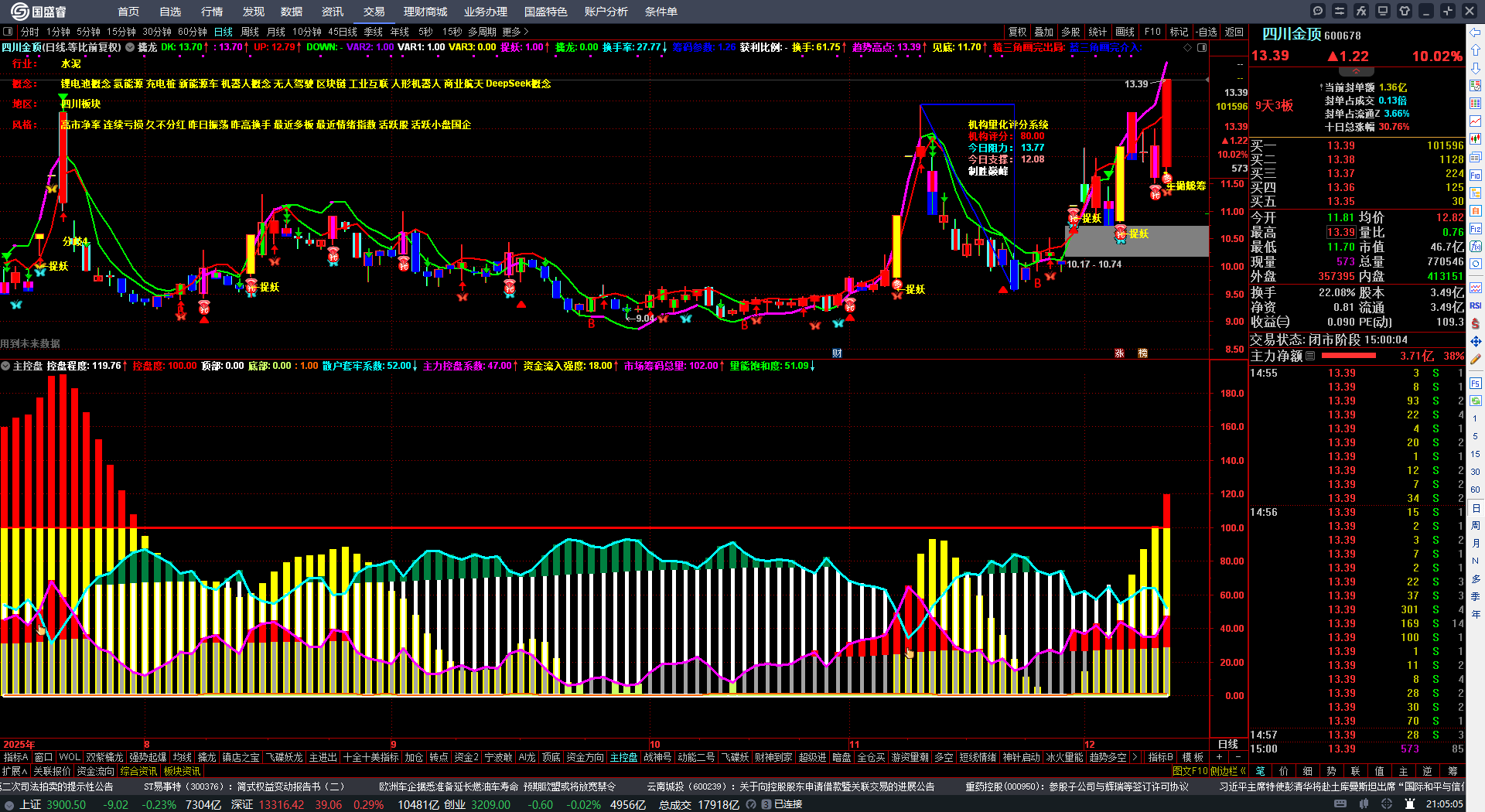
Task: Select the pencil drawing tool in sidebar
Action: 1476,360
